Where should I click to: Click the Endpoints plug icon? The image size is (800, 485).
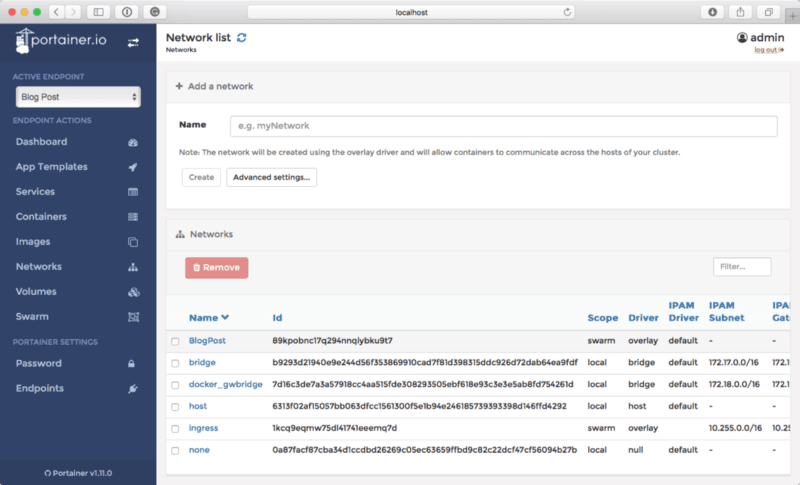[133, 388]
